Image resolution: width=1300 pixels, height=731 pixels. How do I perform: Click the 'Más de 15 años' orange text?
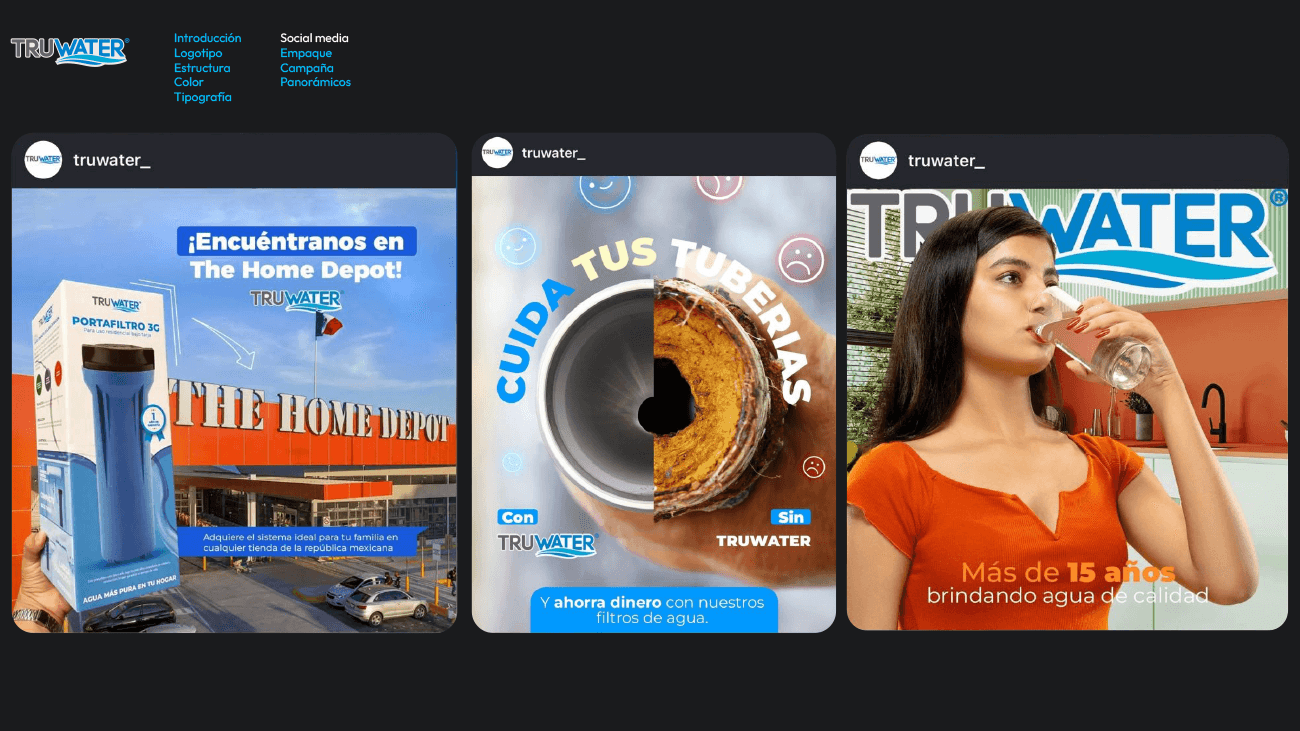[1067, 573]
